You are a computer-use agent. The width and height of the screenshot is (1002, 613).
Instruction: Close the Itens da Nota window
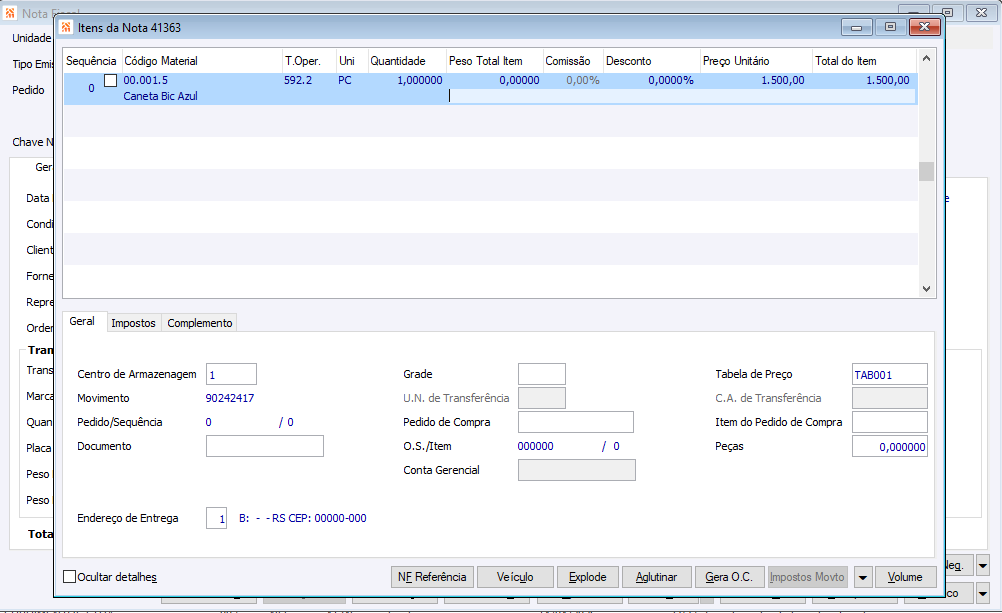(x=924, y=27)
